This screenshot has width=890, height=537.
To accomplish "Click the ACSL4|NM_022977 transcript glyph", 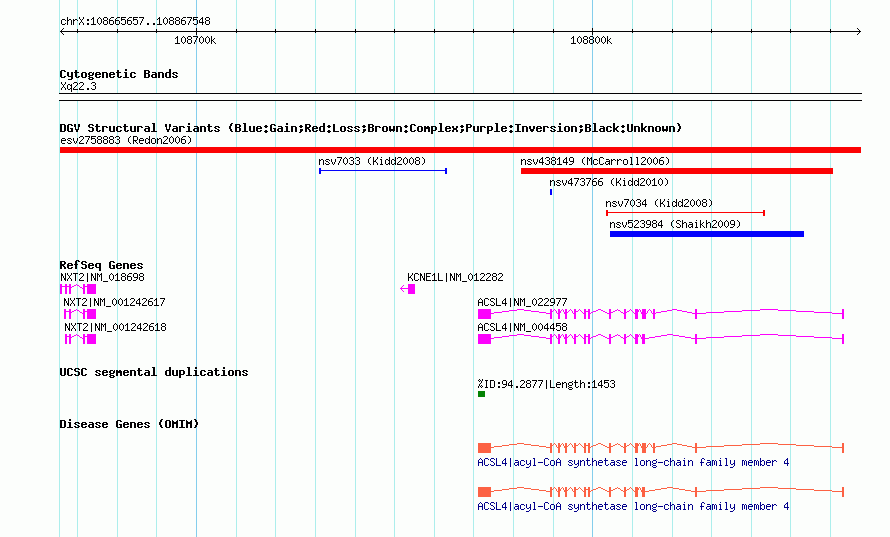I will point(661,314).
